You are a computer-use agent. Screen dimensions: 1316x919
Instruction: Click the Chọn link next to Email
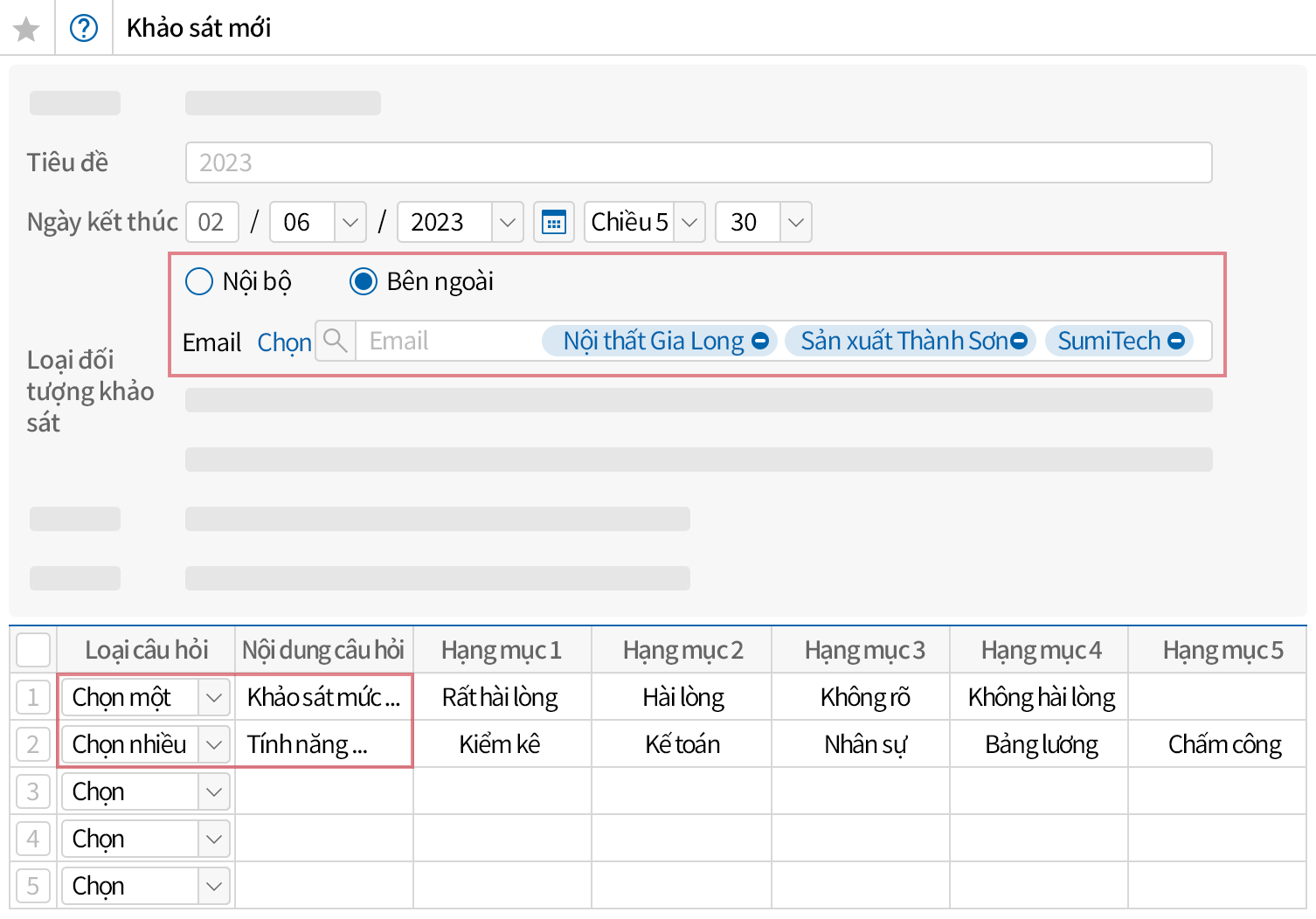point(284,342)
